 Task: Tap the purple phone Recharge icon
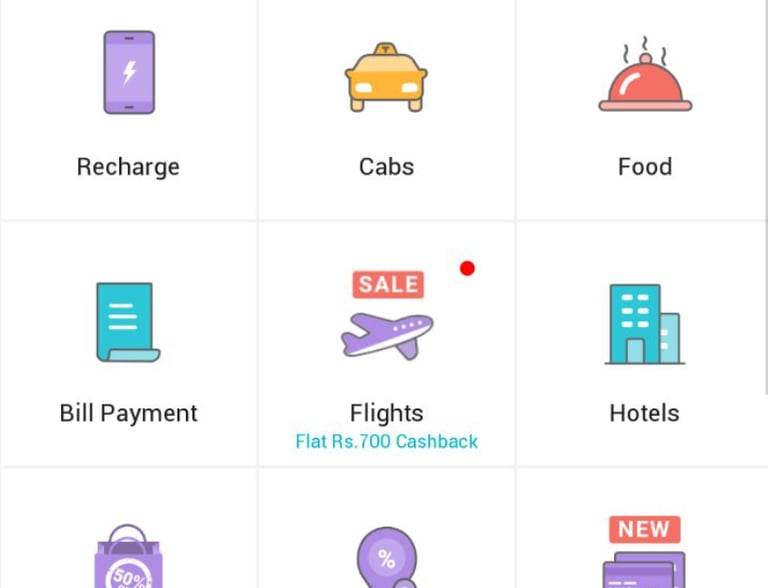pos(129,72)
